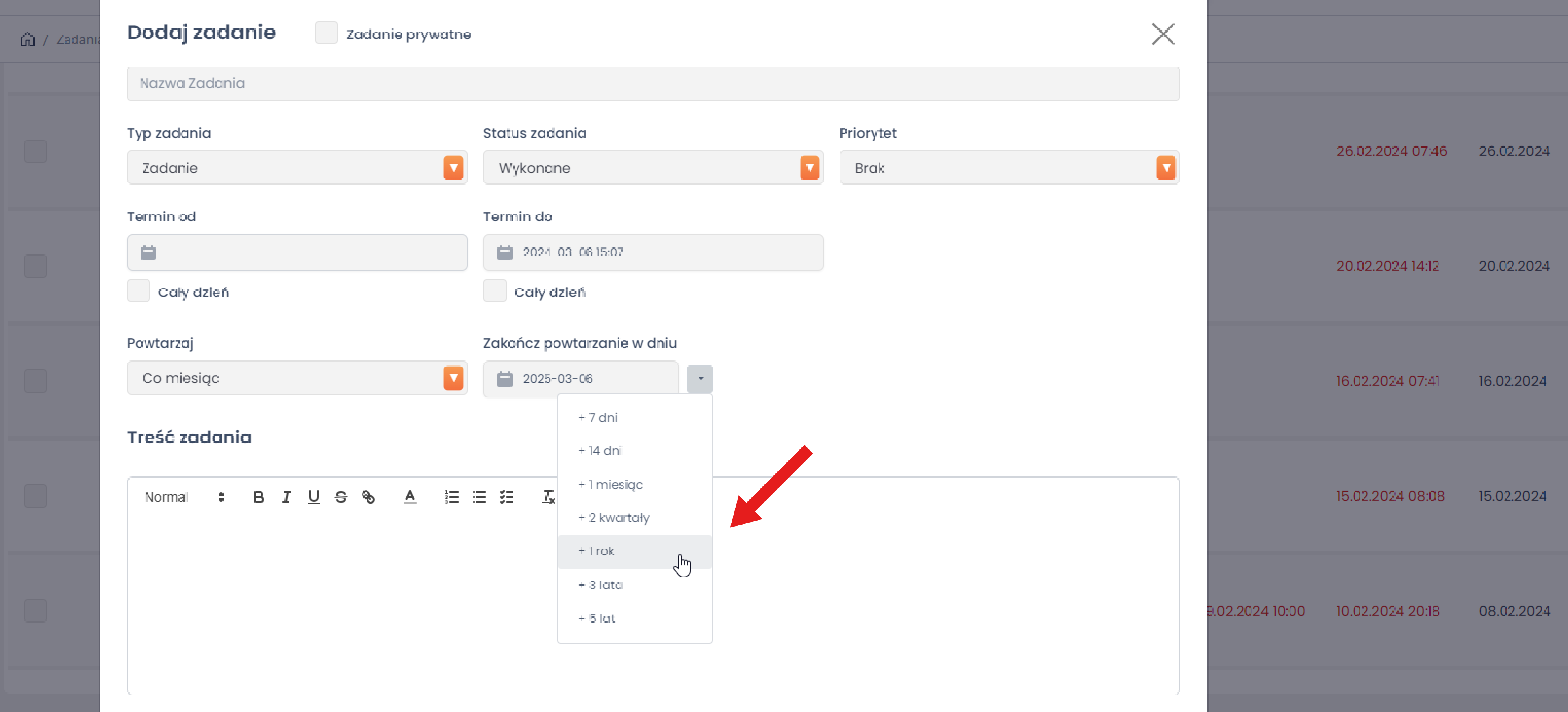Check Cały dzień under Termin od
The image size is (1568, 712).
139,291
